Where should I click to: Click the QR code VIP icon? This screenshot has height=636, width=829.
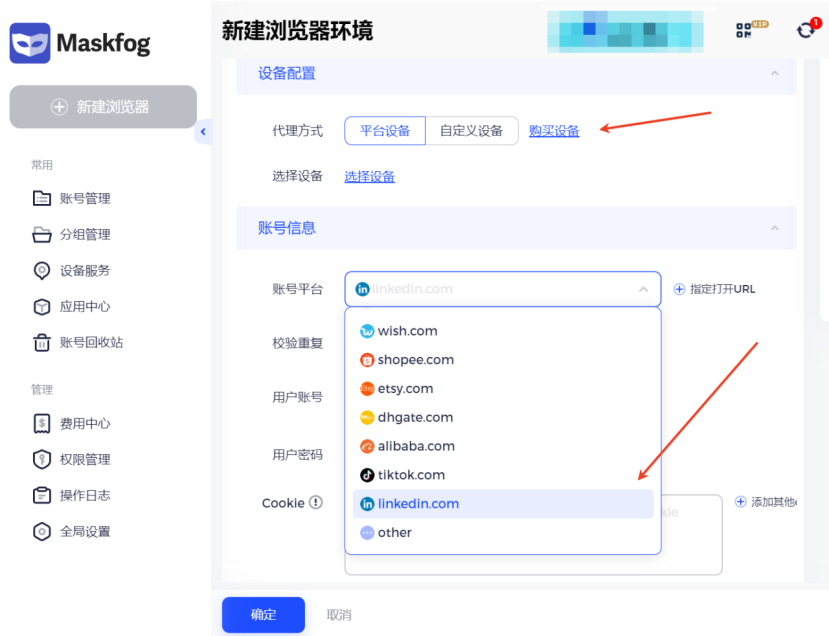(x=747, y=30)
